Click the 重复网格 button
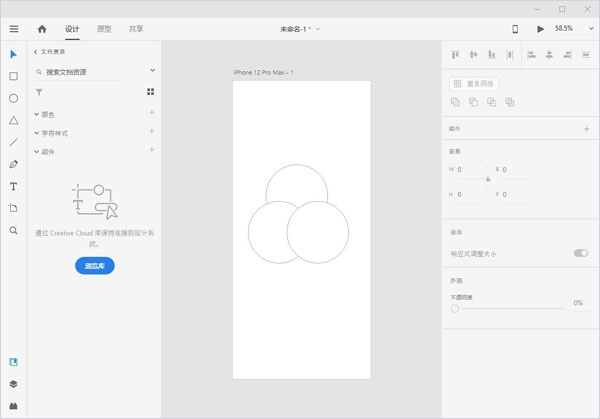 pos(474,84)
